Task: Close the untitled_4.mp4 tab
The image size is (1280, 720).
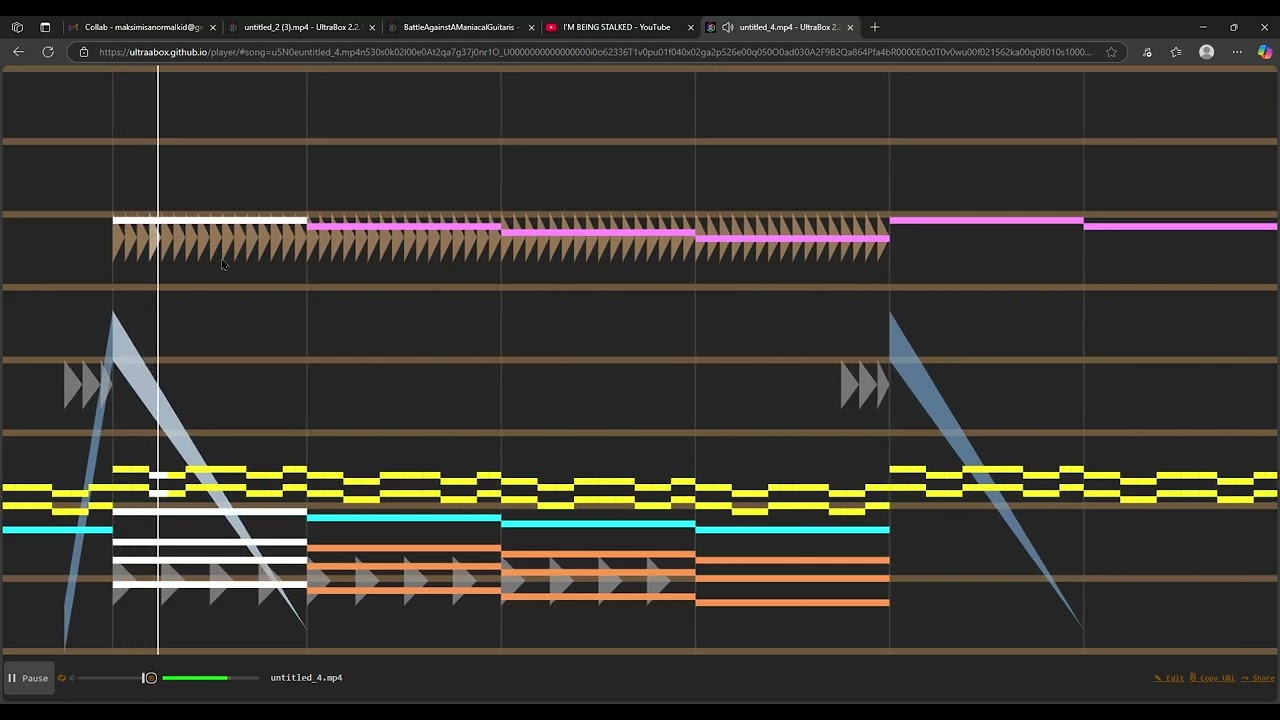Action: (850, 27)
